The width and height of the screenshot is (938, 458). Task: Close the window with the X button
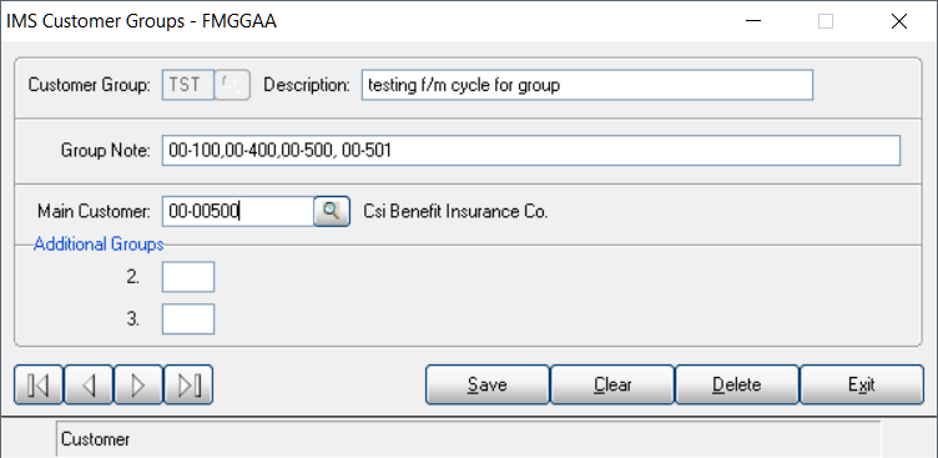point(899,22)
